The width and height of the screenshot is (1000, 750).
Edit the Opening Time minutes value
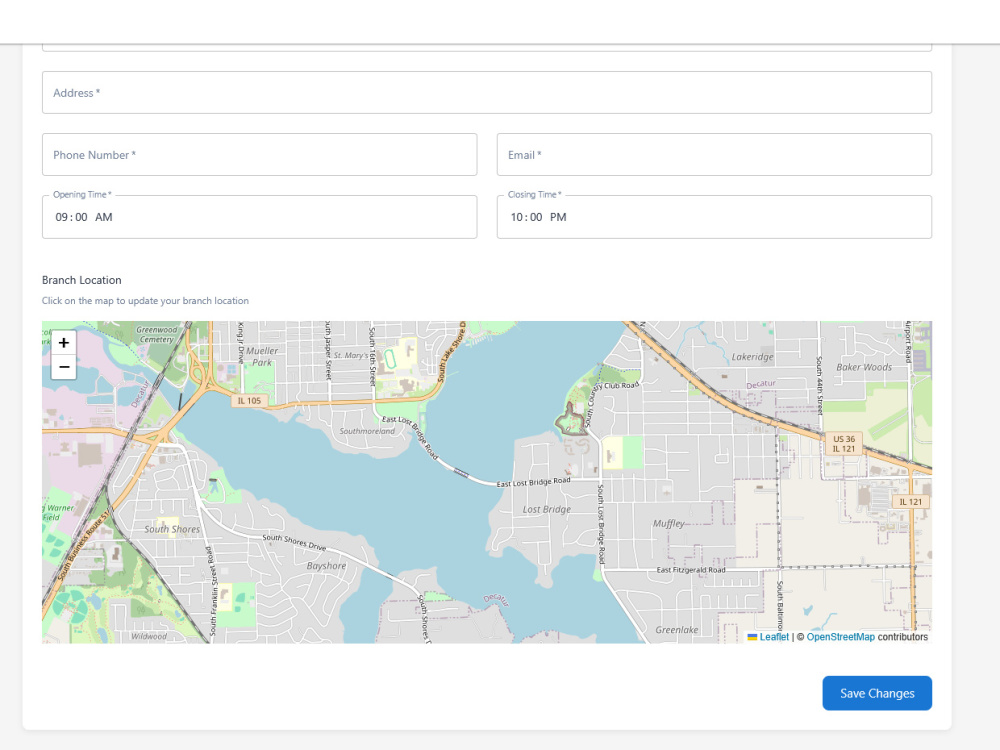click(x=81, y=217)
